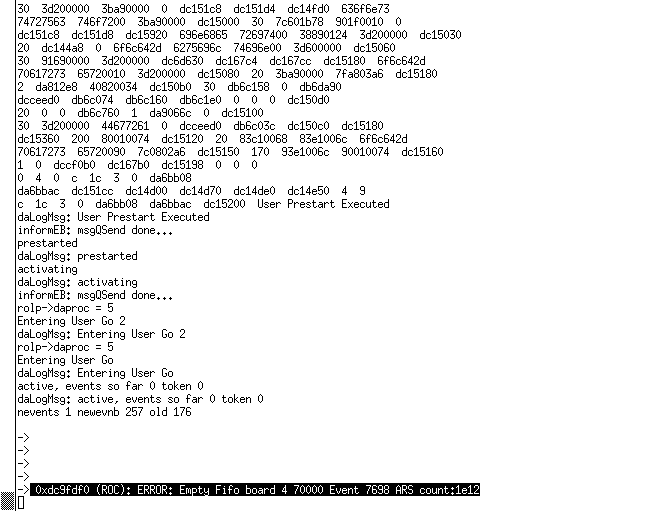Click the first empty '->' shell prompt
Image resolution: width=650 pixels, height=511 pixels.
point(23,438)
